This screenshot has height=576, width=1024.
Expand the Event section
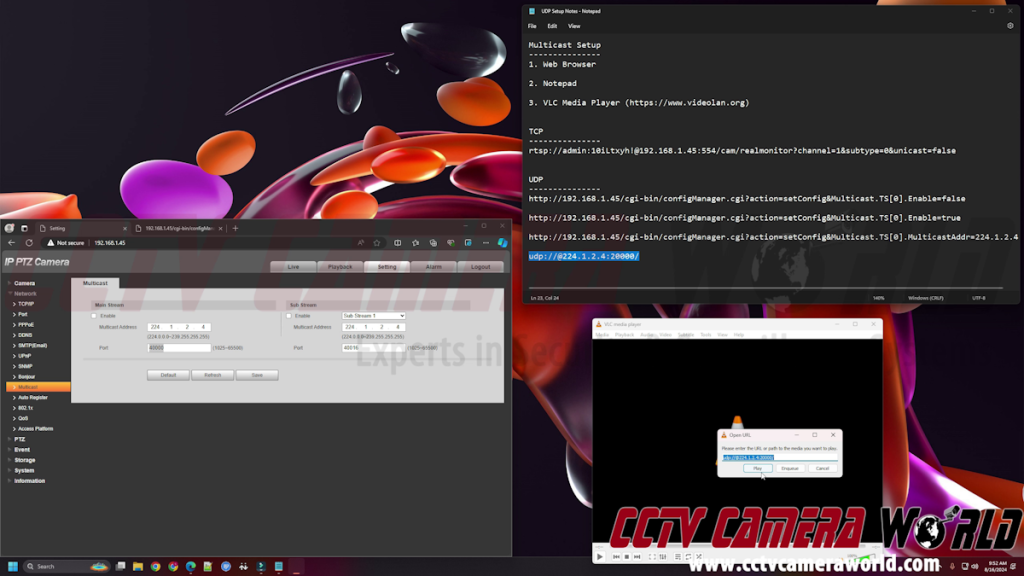[22, 450]
